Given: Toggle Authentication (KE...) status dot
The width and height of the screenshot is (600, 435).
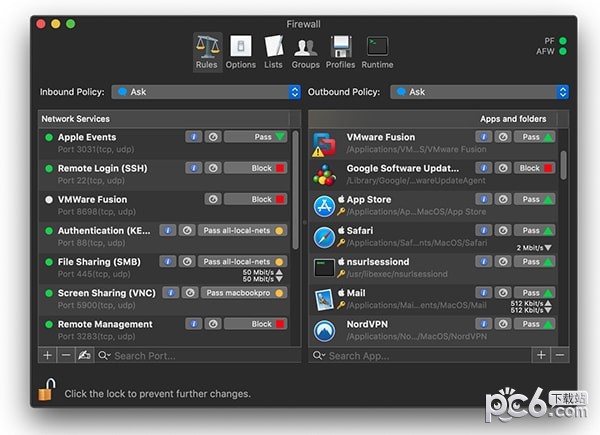Looking at the screenshot, I should 49,231.
